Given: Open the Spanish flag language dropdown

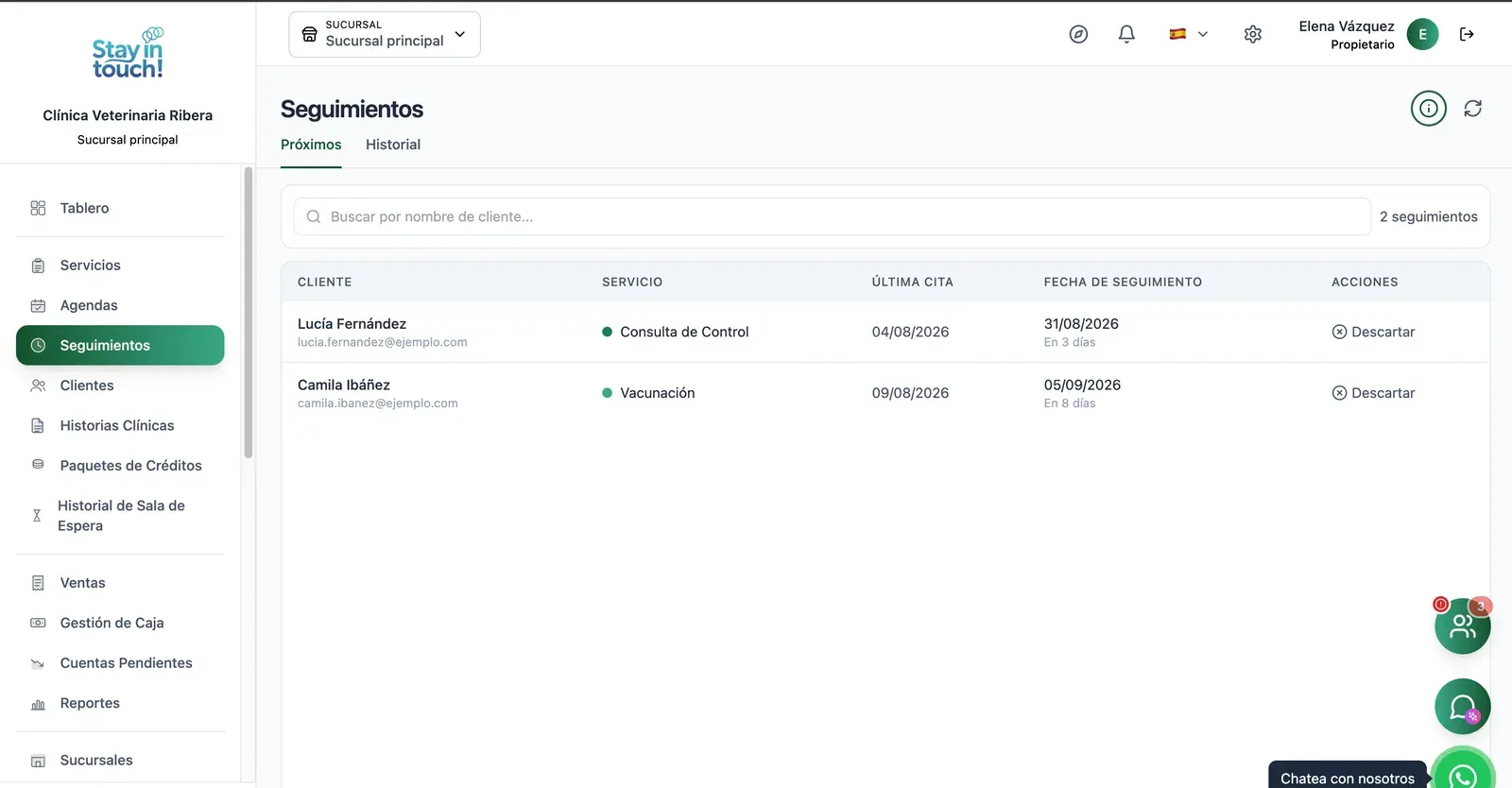Looking at the screenshot, I should pyautogui.click(x=1189, y=34).
